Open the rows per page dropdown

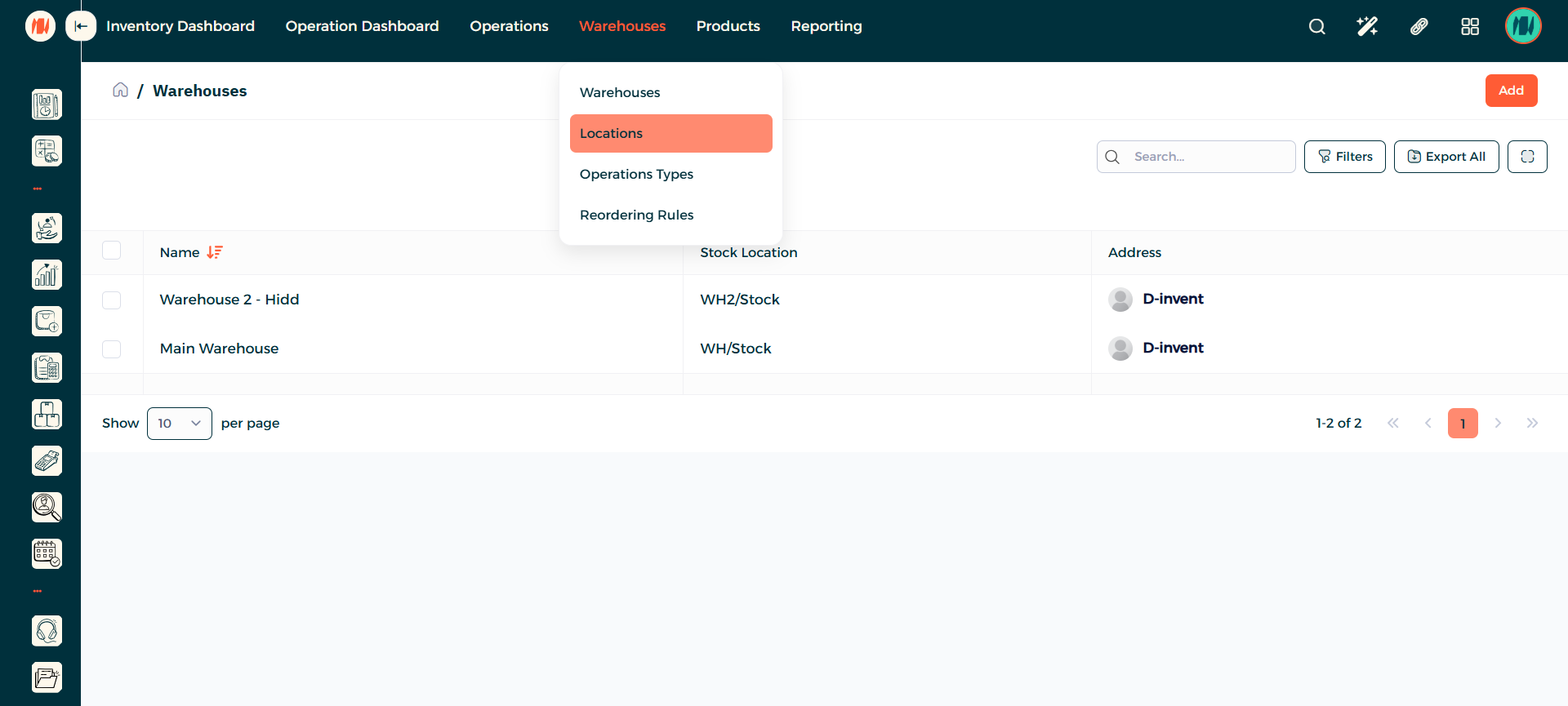180,424
